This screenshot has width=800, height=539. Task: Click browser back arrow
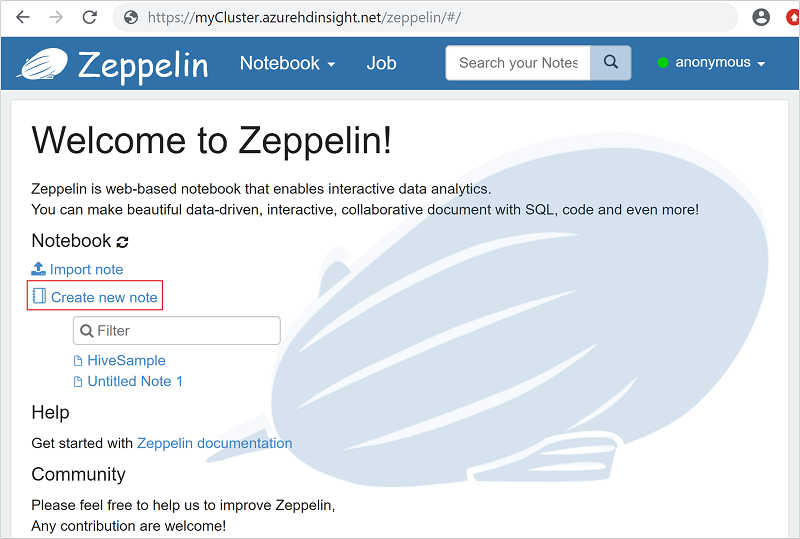(22, 17)
